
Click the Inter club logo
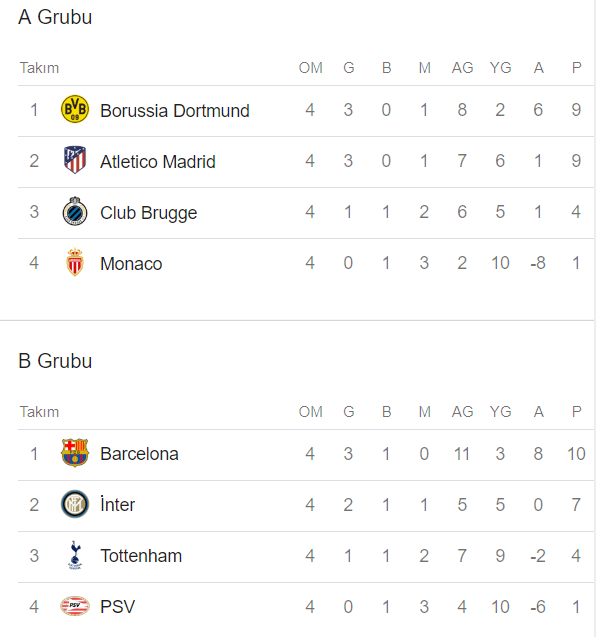point(75,504)
